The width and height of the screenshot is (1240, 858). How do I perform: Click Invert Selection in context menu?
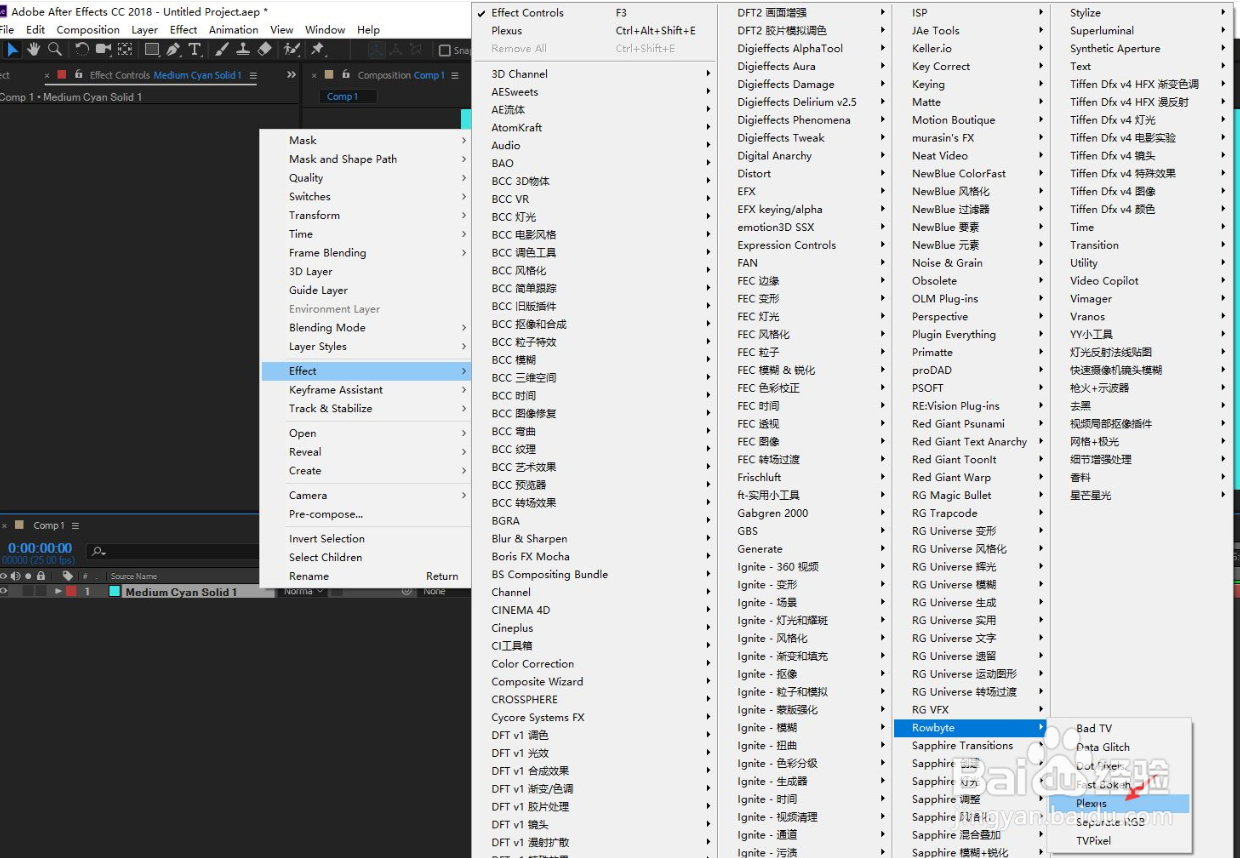365,539
